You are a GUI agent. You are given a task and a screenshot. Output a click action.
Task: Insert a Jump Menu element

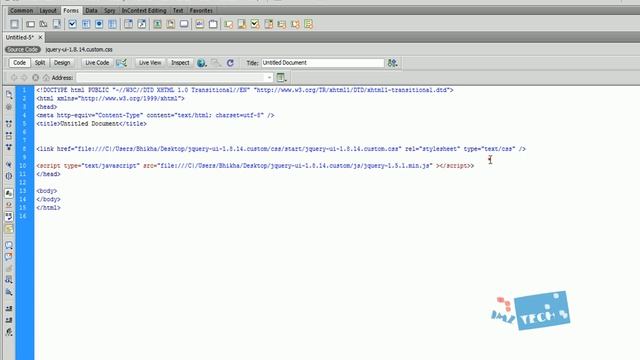coord(142,24)
